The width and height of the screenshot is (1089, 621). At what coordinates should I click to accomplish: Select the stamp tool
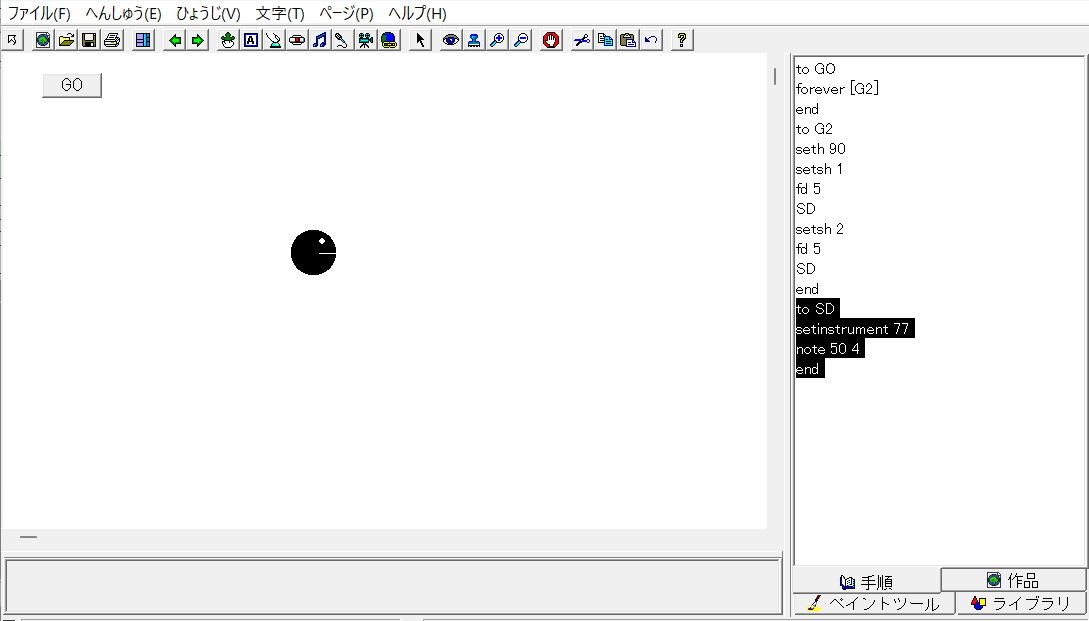[x=474, y=40]
